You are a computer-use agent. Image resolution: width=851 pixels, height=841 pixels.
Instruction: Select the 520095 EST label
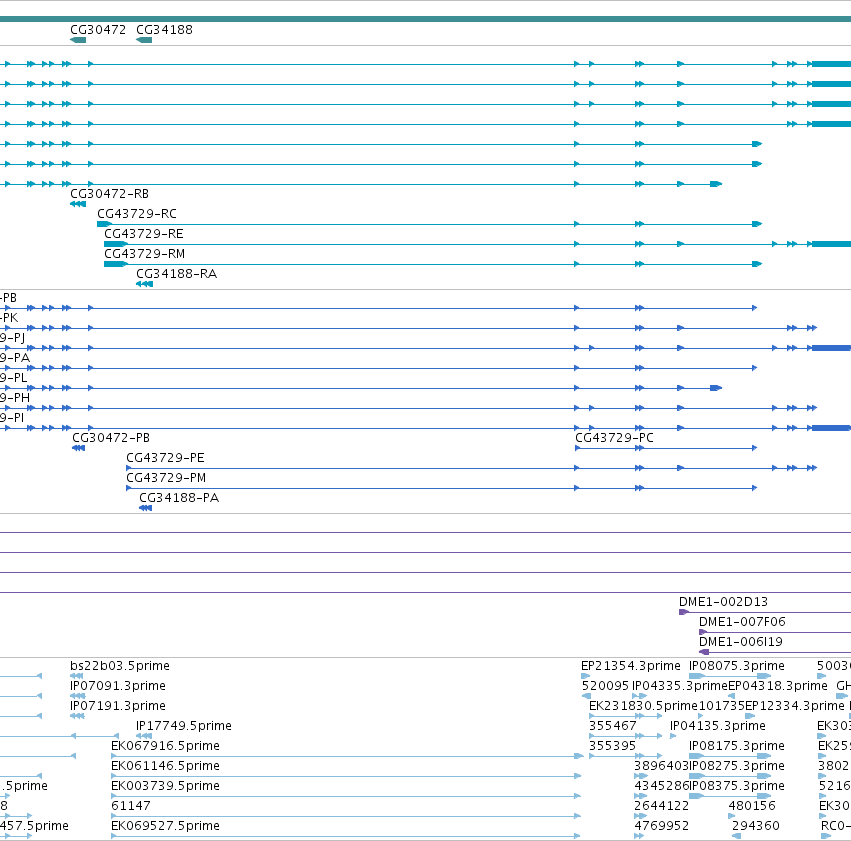point(605,686)
